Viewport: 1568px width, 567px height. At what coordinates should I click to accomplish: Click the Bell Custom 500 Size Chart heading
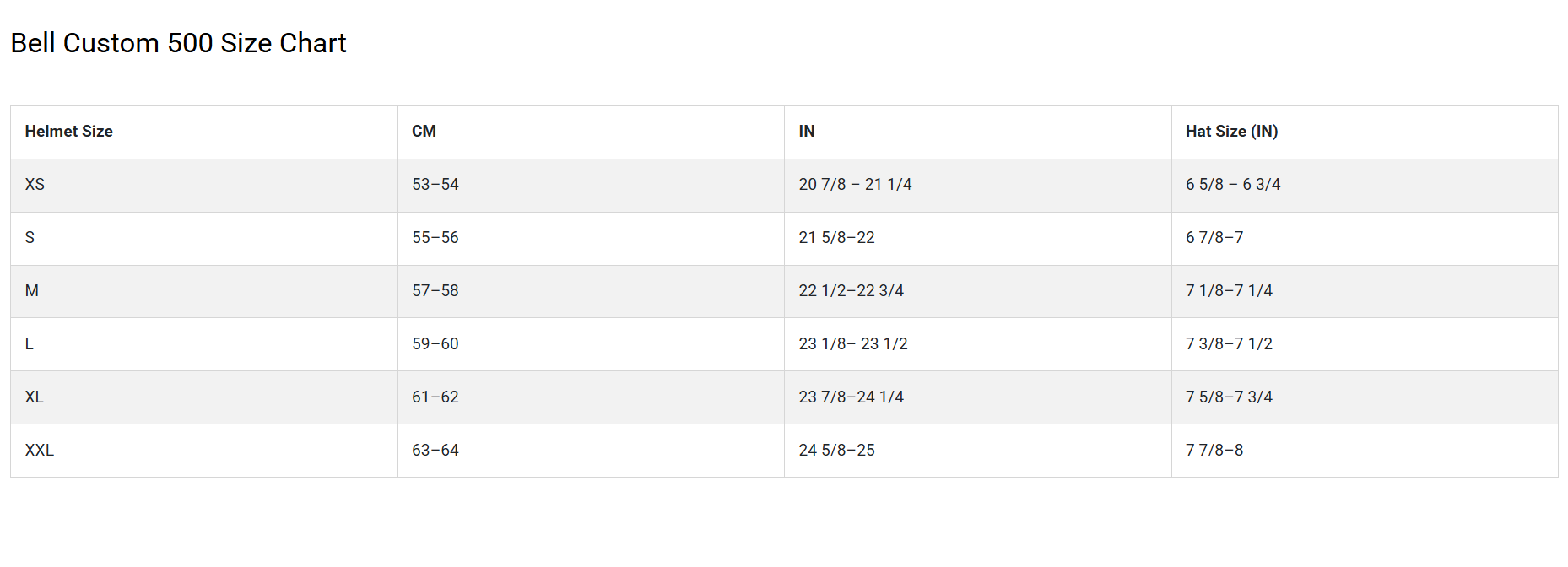[178, 43]
